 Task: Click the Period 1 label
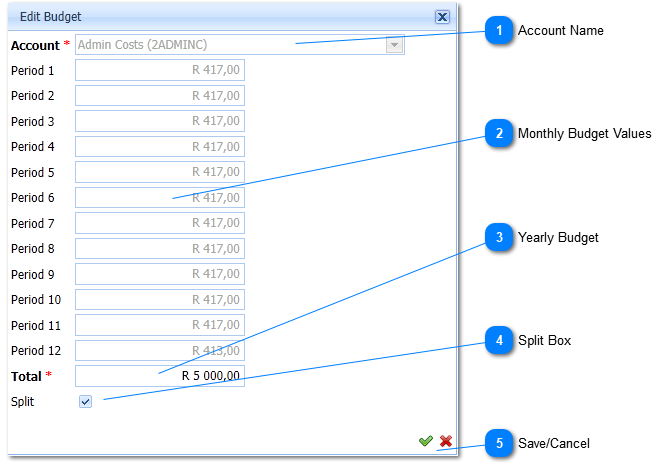(32, 71)
